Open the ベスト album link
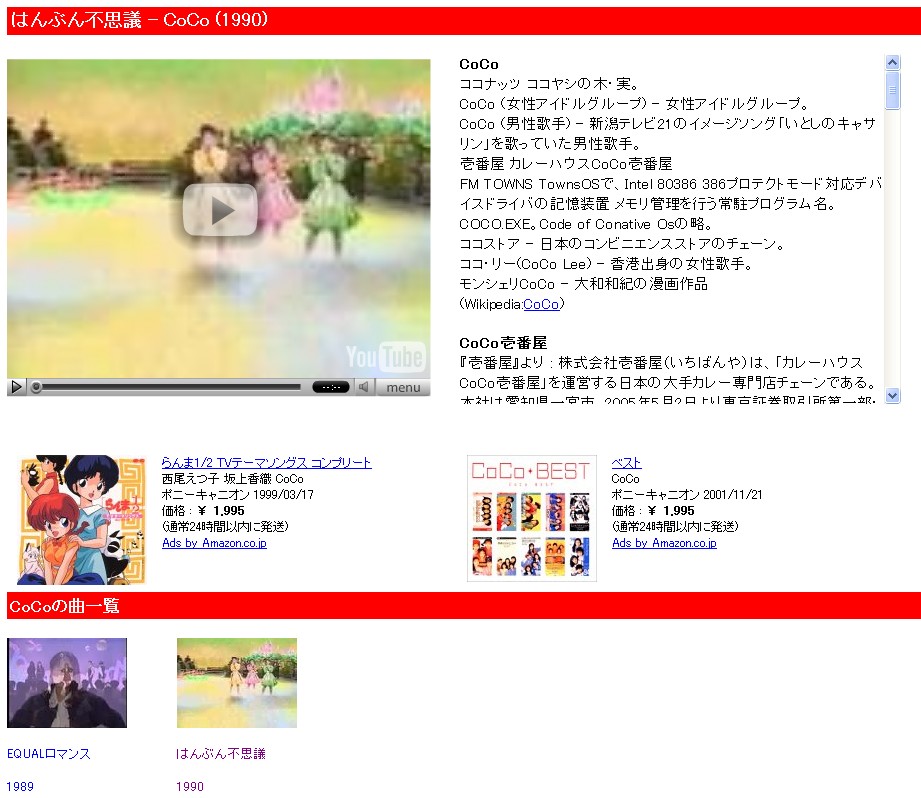 point(626,463)
